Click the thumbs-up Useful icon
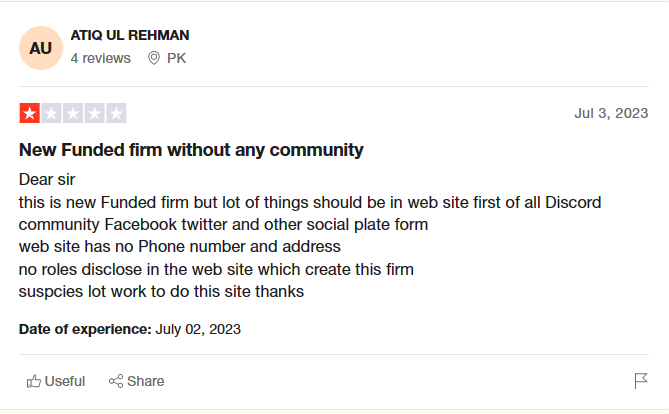 [34, 381]
